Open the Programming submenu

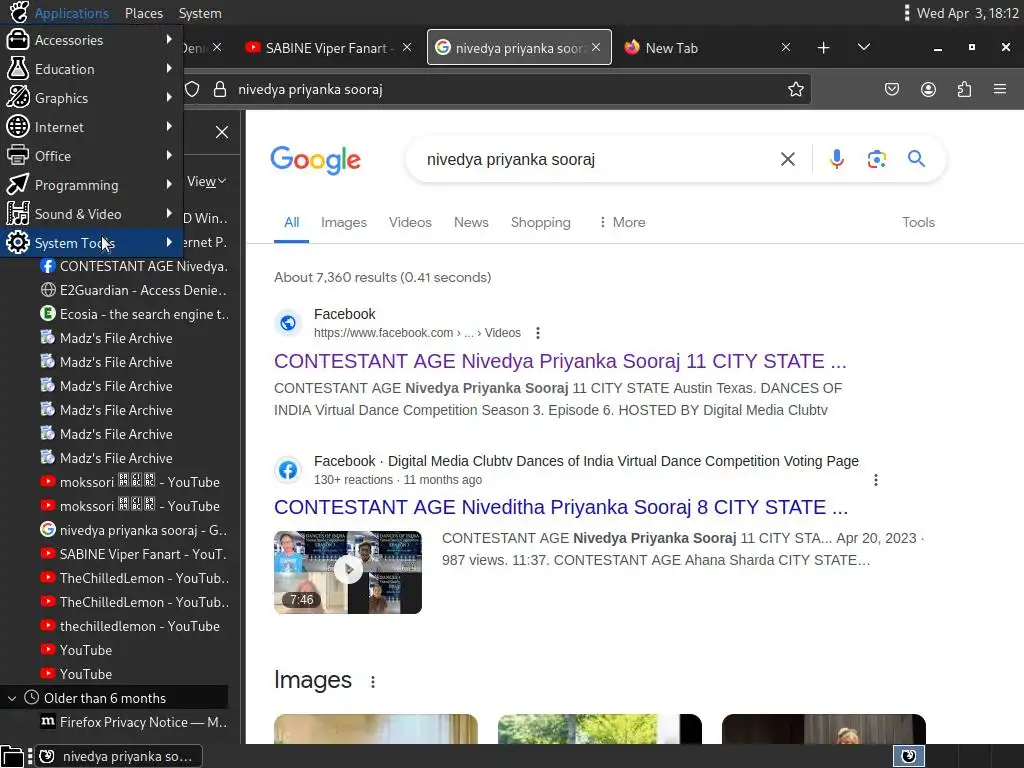(x=91, y=185)
